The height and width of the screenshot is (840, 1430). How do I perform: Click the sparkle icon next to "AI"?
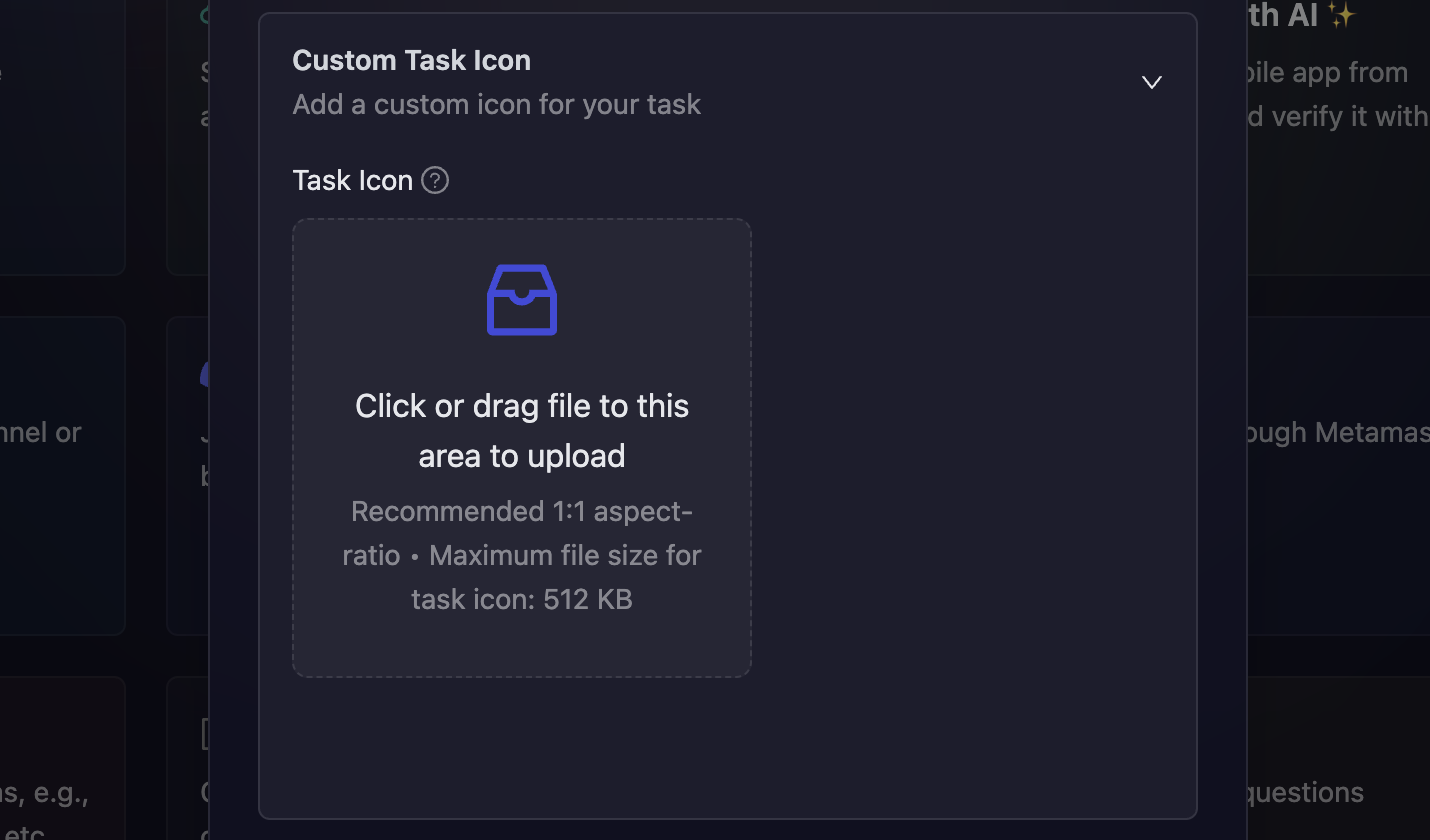point(1342,15)
